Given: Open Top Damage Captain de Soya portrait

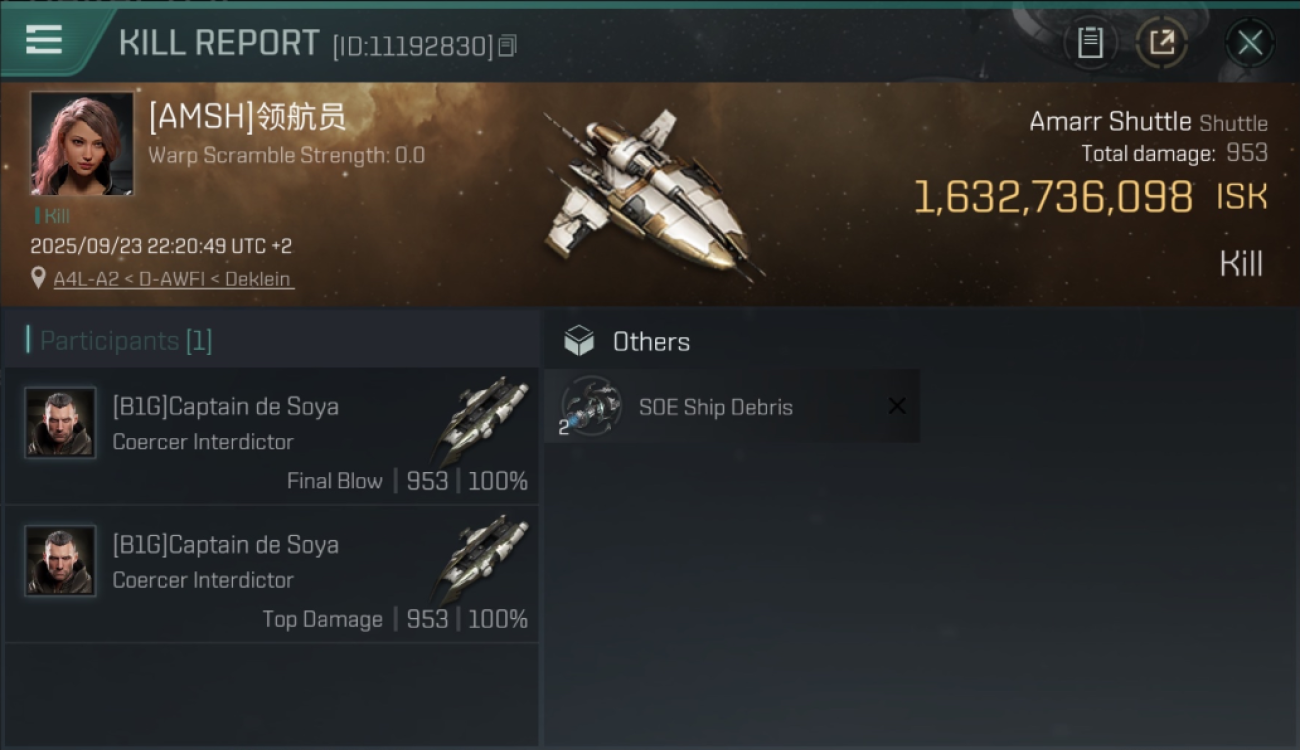Looking at the screenshot, I should (60, 561).
